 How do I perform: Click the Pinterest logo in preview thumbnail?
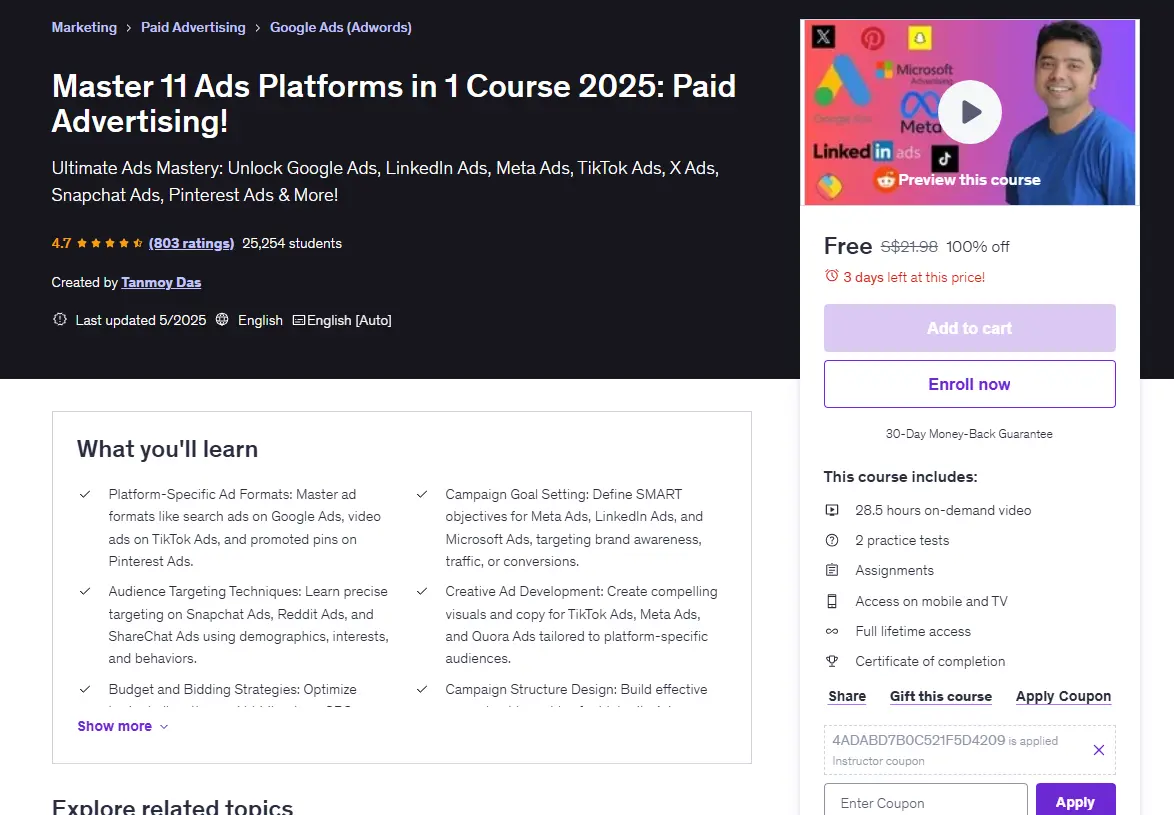pyautogui.click(x=872, y=38)
